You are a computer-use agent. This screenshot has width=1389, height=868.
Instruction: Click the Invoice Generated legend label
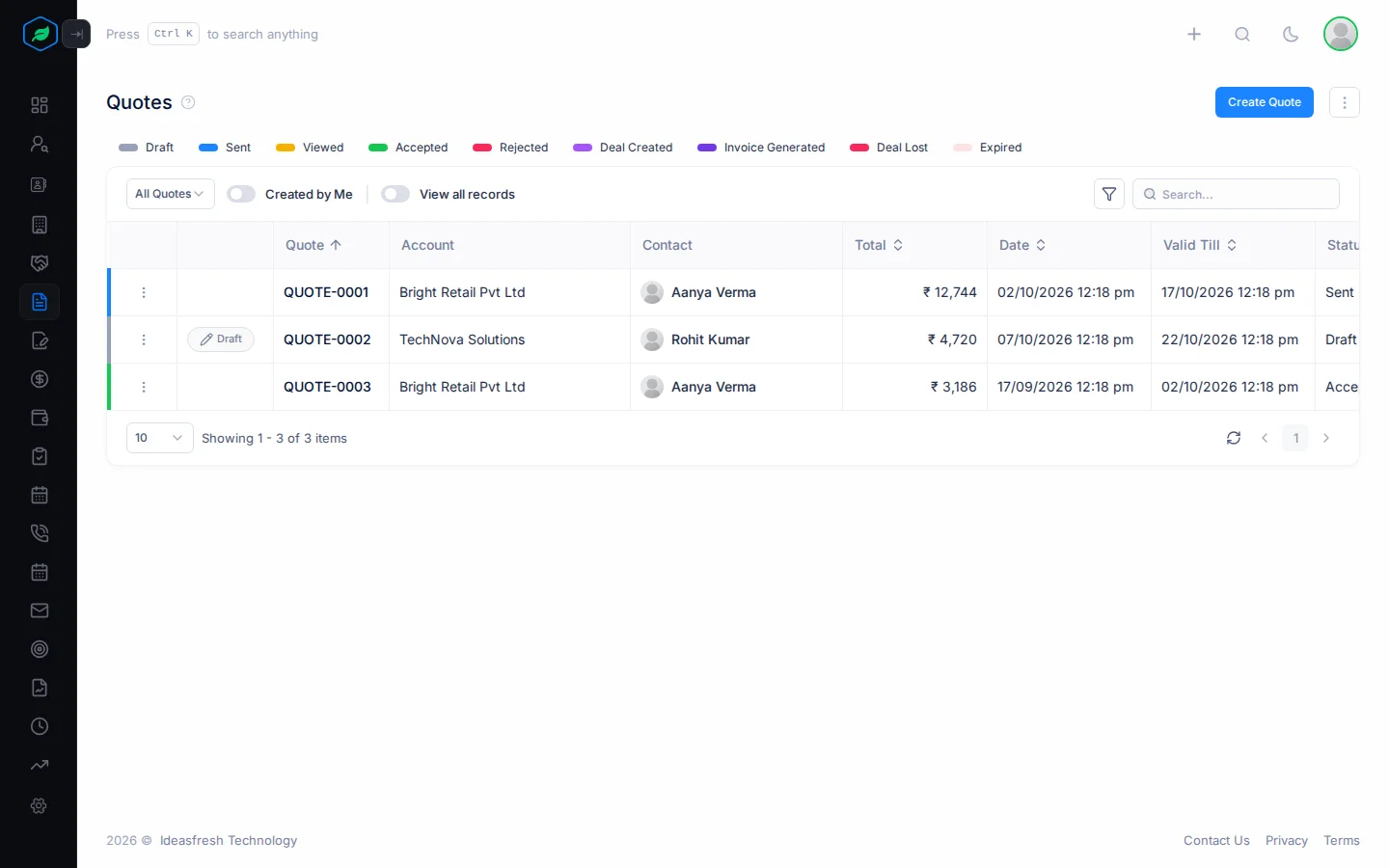click(775, 148)
